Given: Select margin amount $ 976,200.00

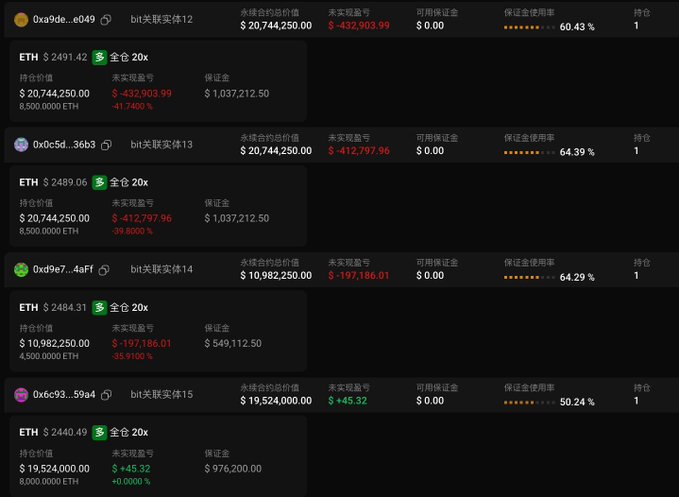Looking at the screenshot, I should tap(233, 469).
